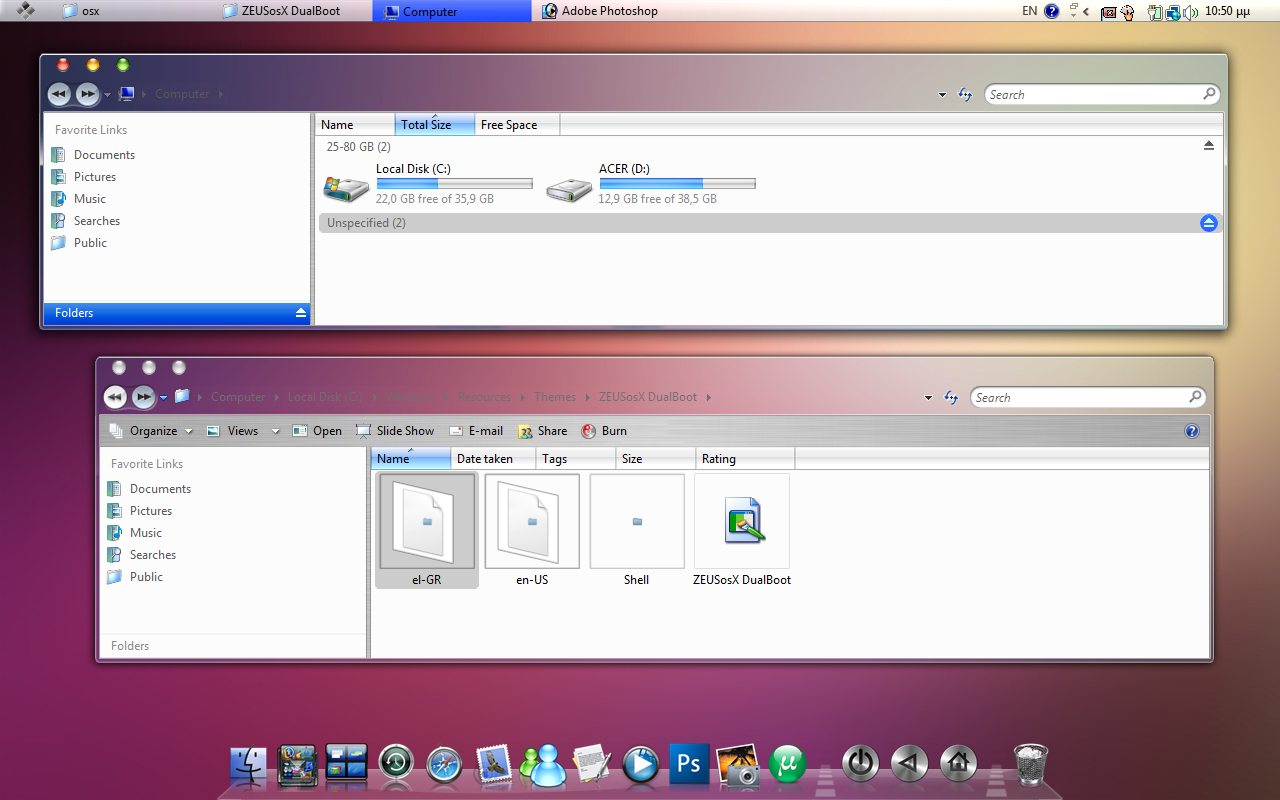
Task: Click the Open toolbar button
Action: pyautogui.click(x=317, y=431)
